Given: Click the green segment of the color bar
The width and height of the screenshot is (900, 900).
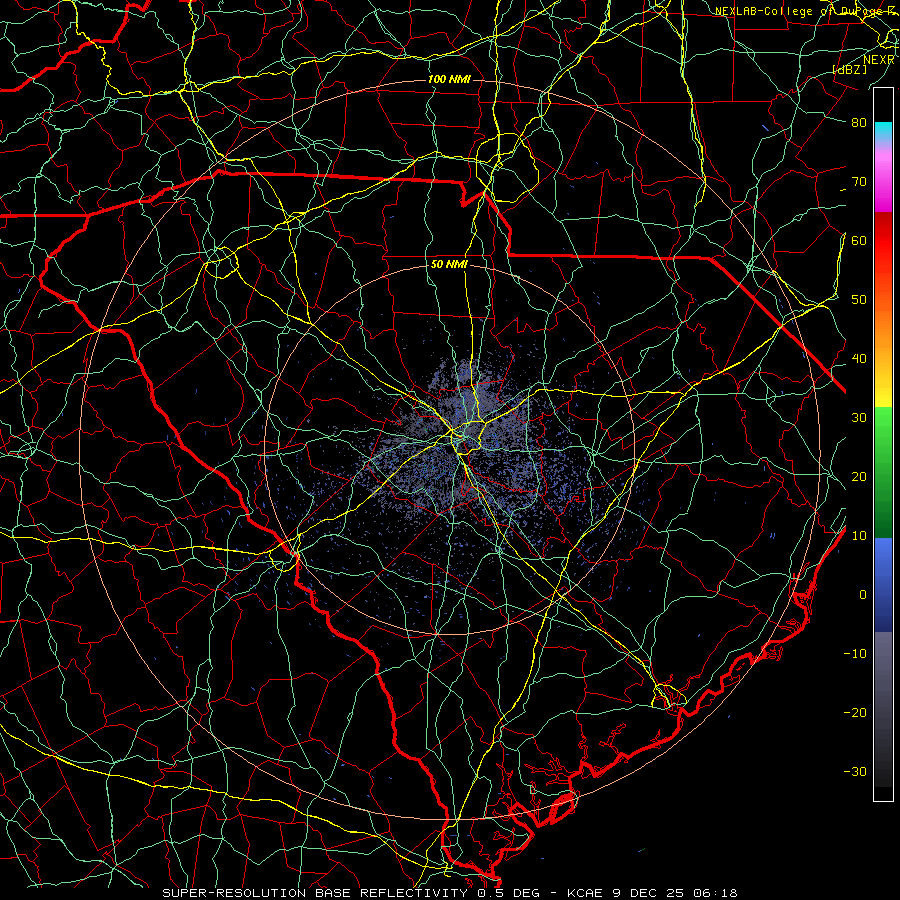Looking at the screenshot, I should 883,472.
